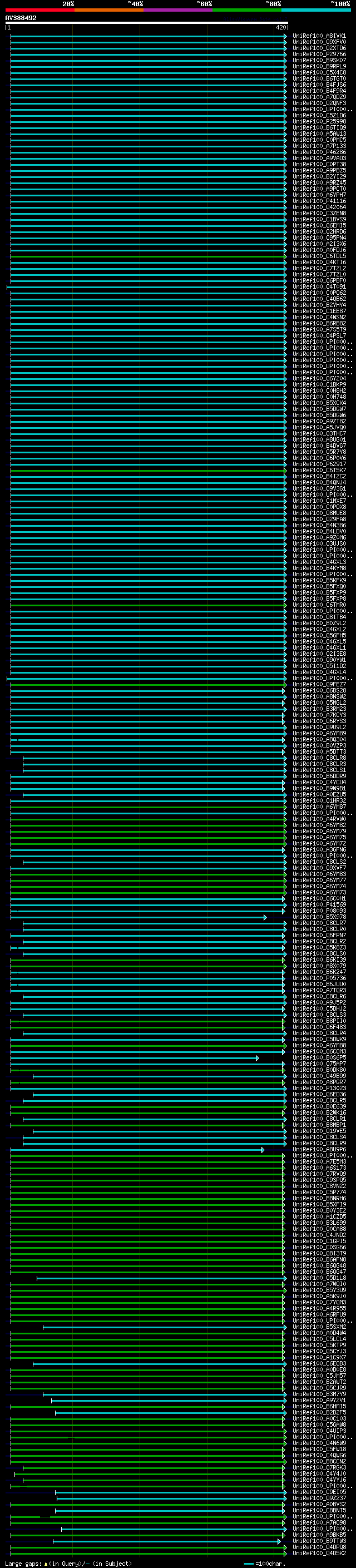Select hit UniRef100_Q4UIP3
The width and height of the screenshot is (356, 1568).
(319, 1431)
